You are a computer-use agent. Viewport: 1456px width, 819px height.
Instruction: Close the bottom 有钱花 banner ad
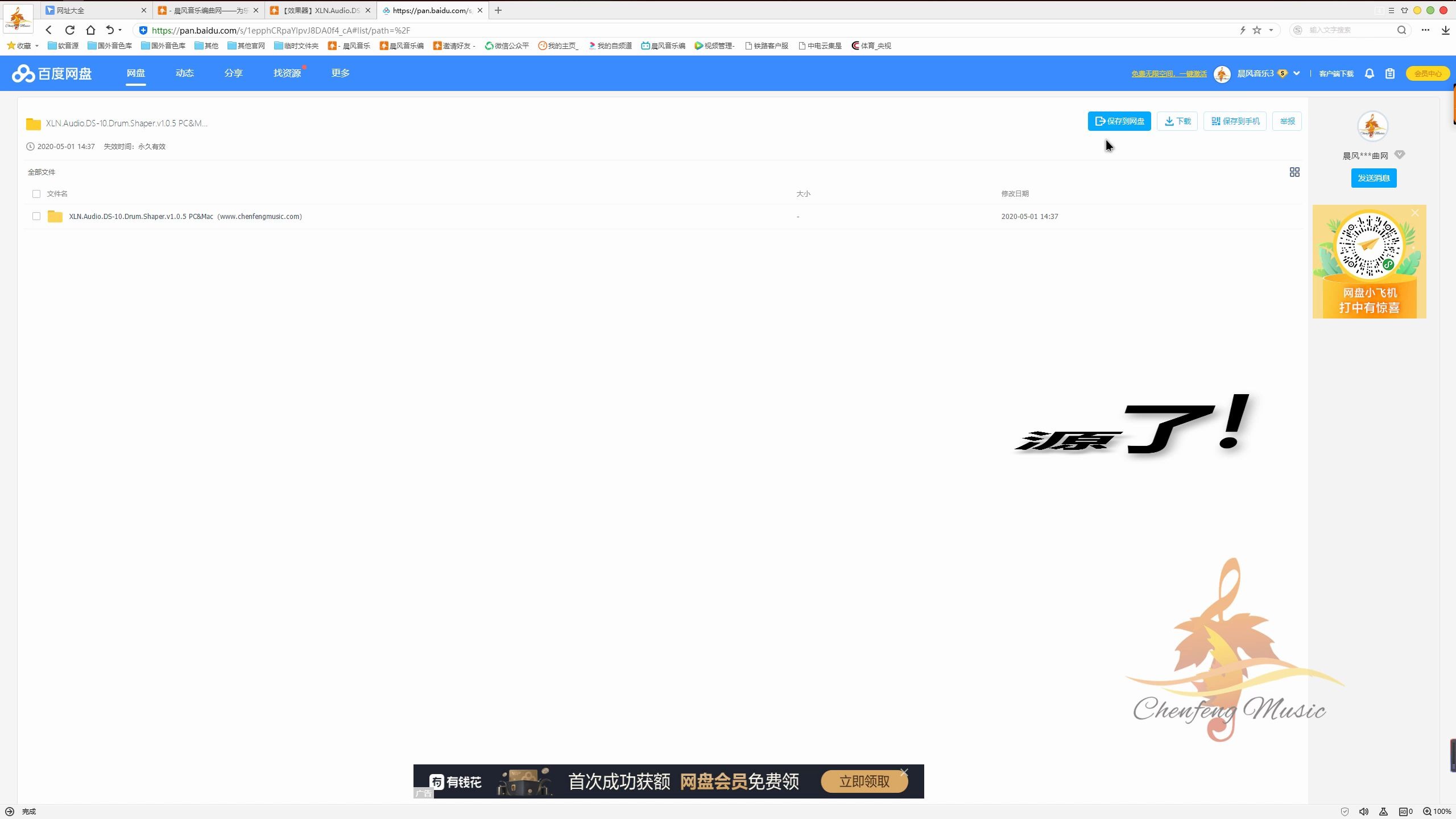pos(904,772)
